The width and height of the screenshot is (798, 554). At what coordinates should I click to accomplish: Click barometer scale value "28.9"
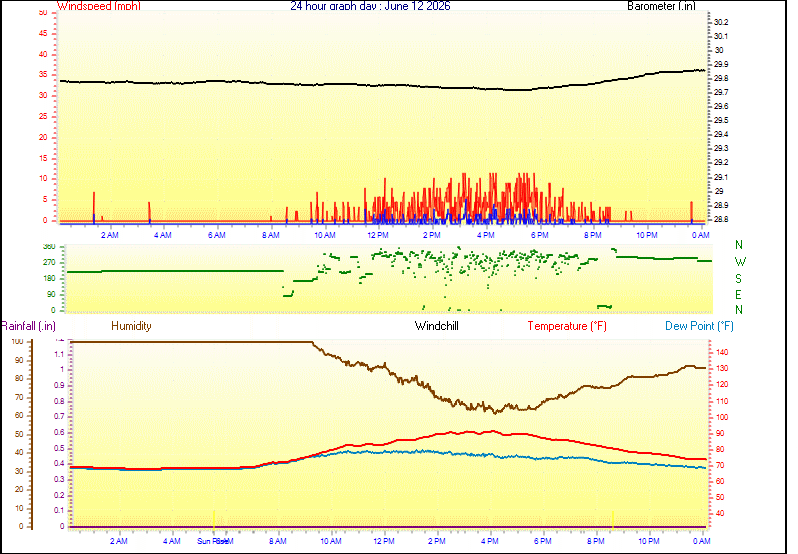pos(721,205)
